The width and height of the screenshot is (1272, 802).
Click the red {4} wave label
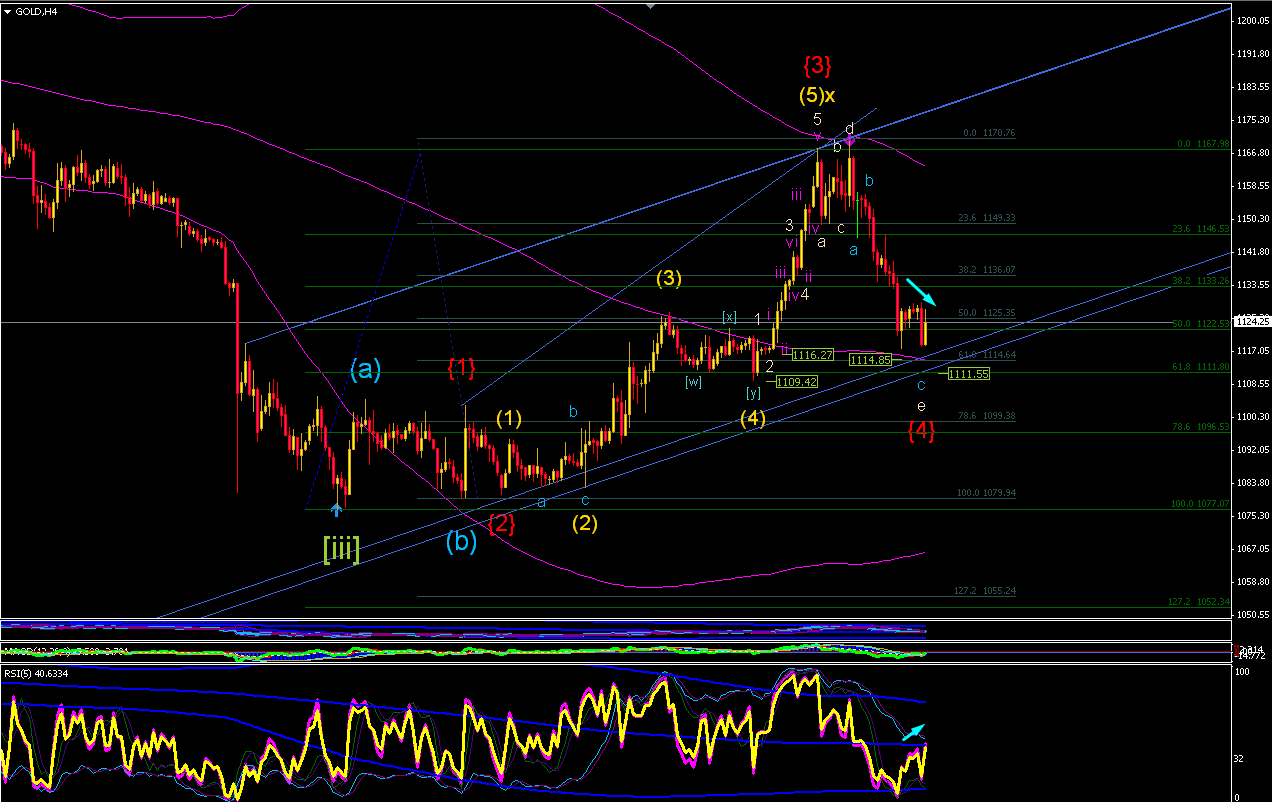click(921, 431)
